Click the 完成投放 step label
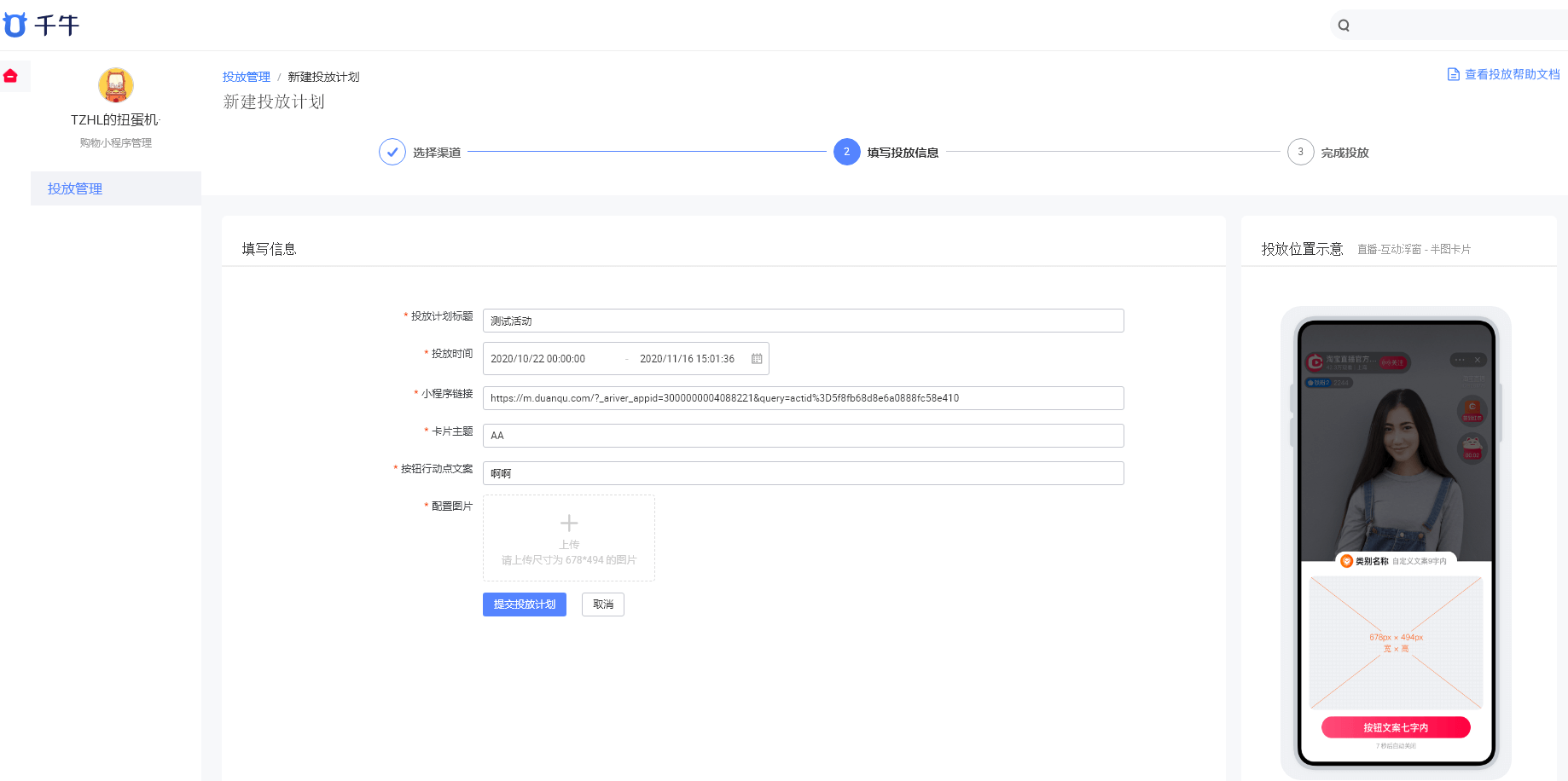Image resolution: width=1568 pixels, height=781 pixels. click(x=1344, y=153)
